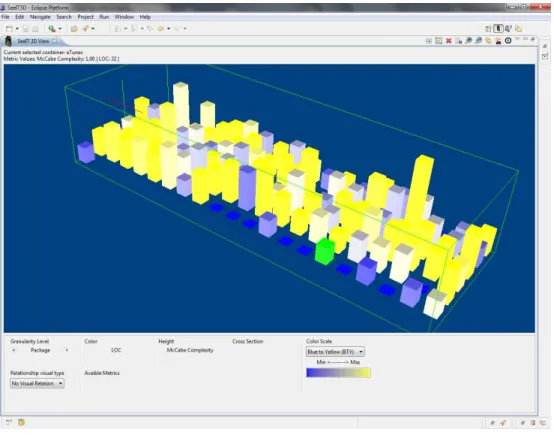Click the yellow Back navigation arrow

[161, 29]
